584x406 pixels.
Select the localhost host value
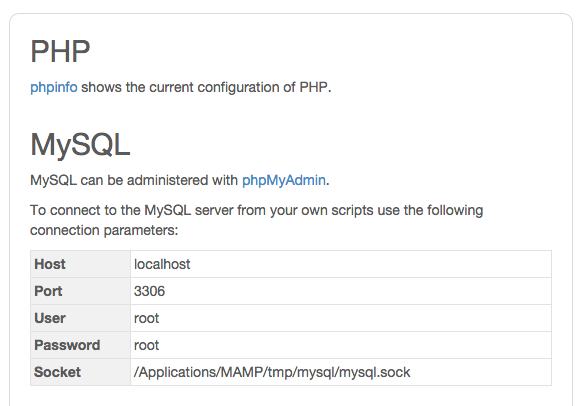click(x=162, y=264)
